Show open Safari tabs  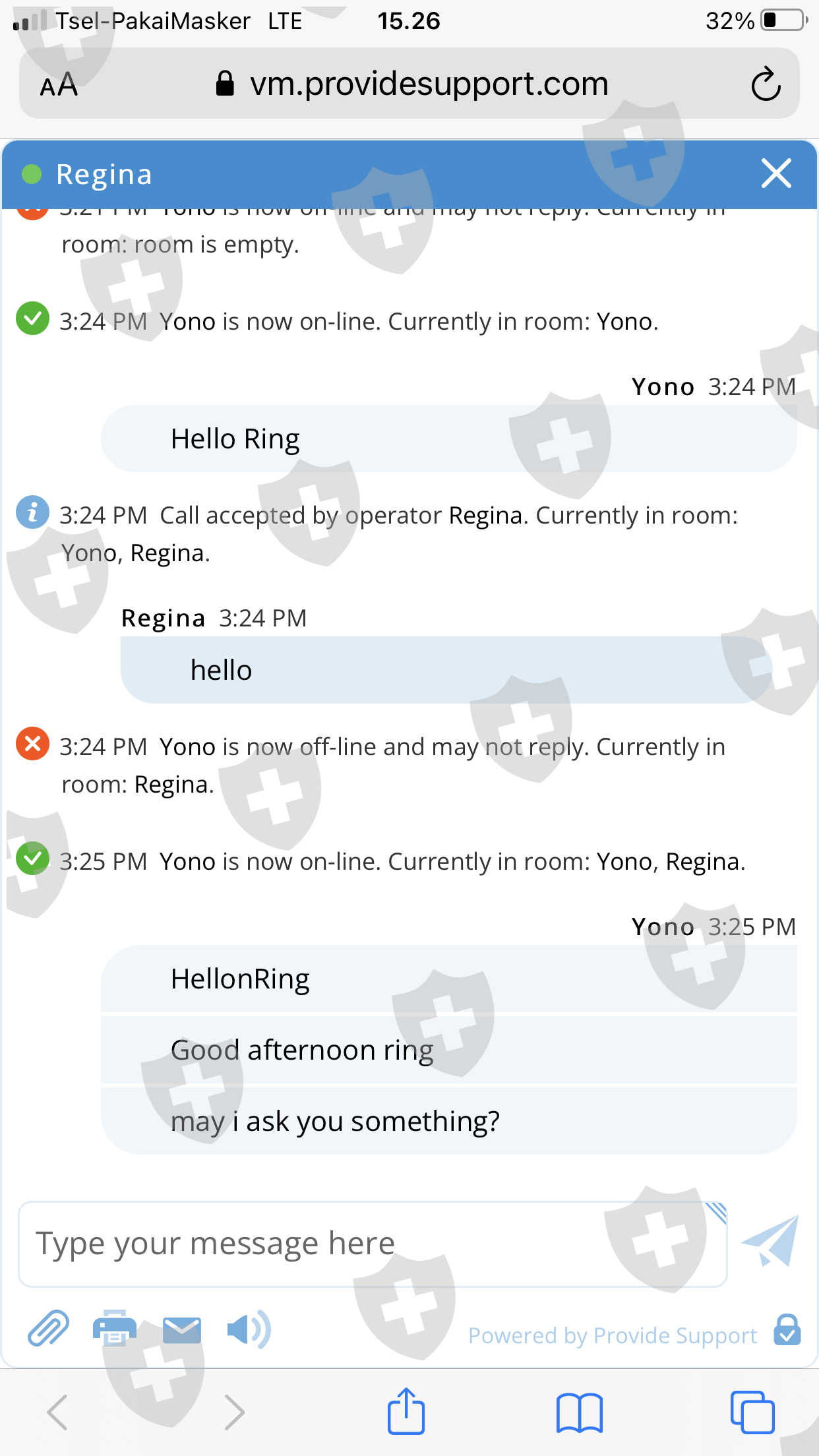point(752,1412)
